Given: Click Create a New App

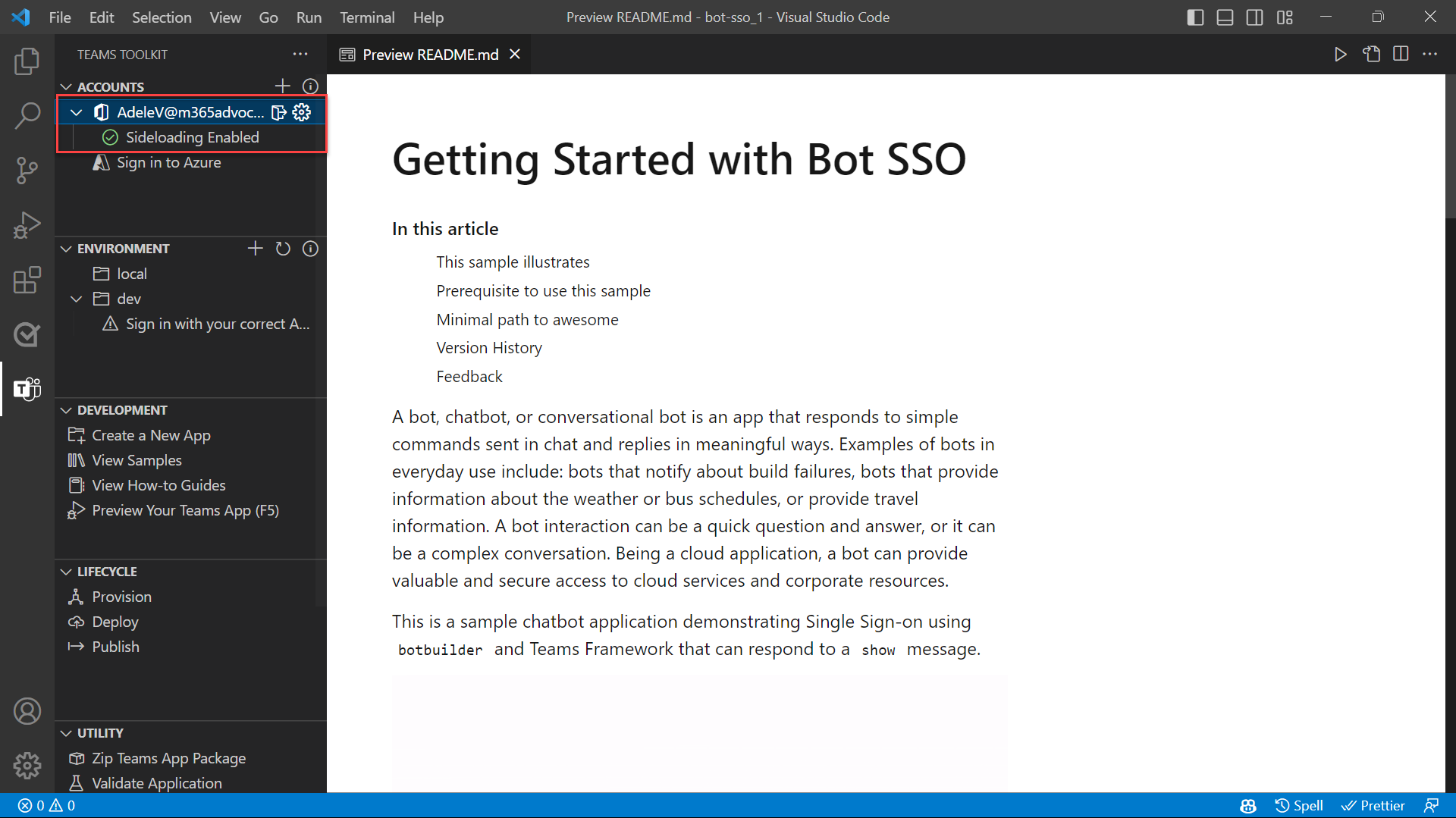Looking at the screenshot, I should coord(151,435).
